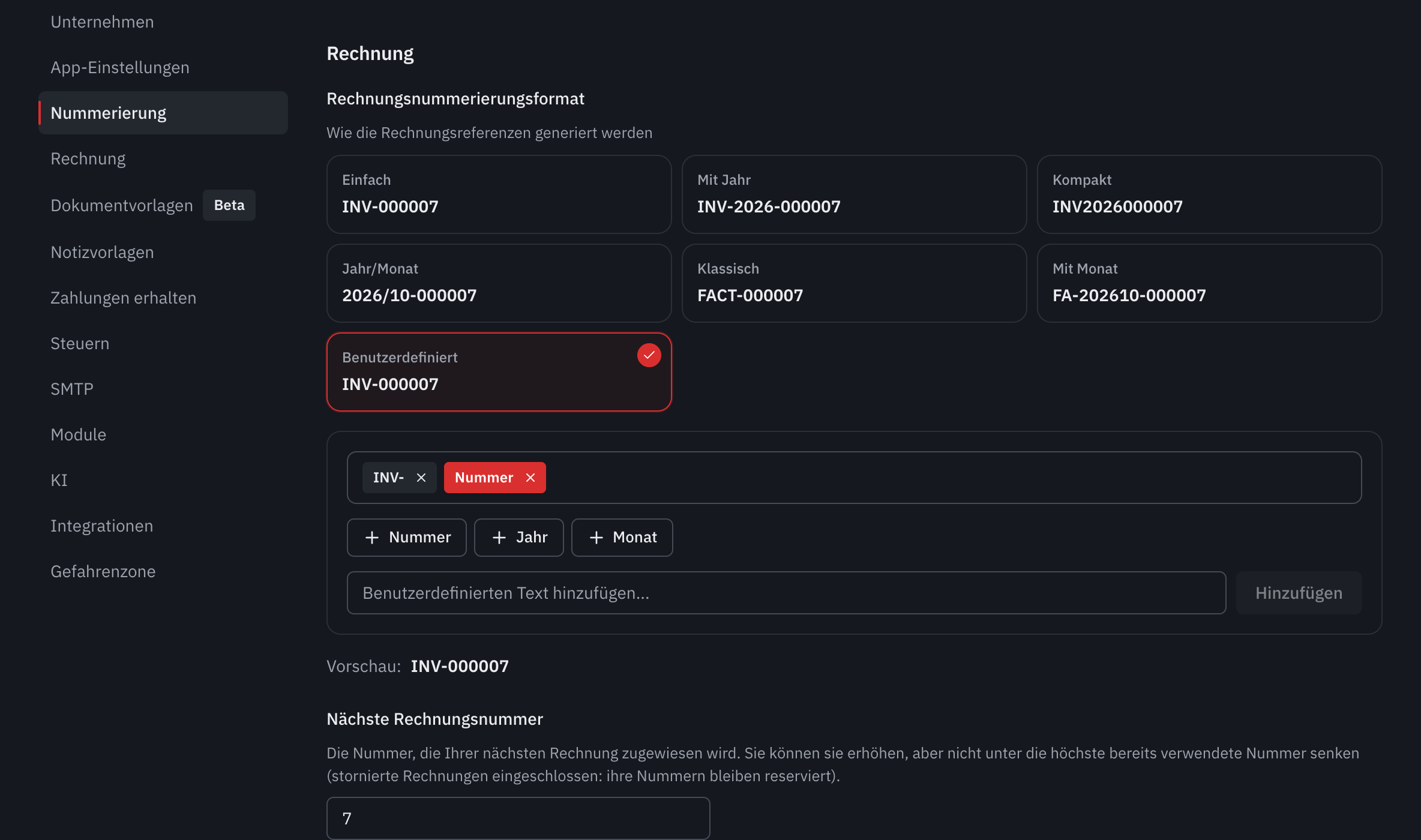Click the red Nummer token label
The height and width of the screenshot is (840, 1421).
484,478
